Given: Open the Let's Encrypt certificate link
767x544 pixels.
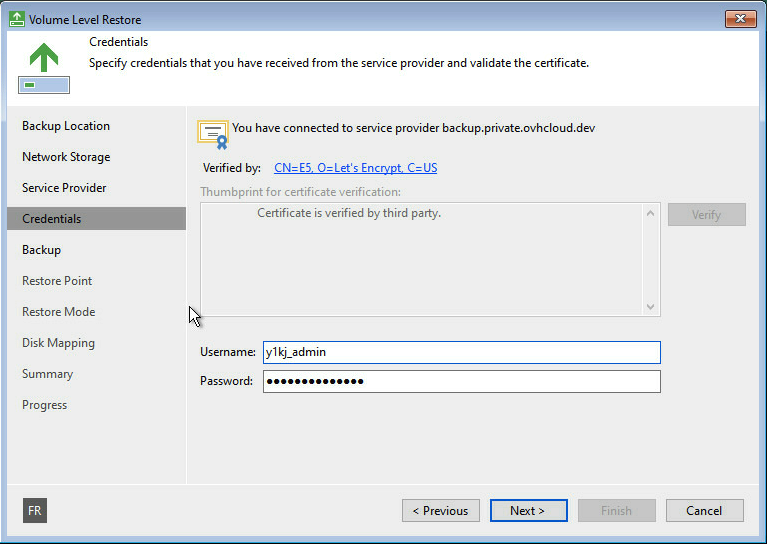Looking at the screenshot, I should click(x=356, y=168).
